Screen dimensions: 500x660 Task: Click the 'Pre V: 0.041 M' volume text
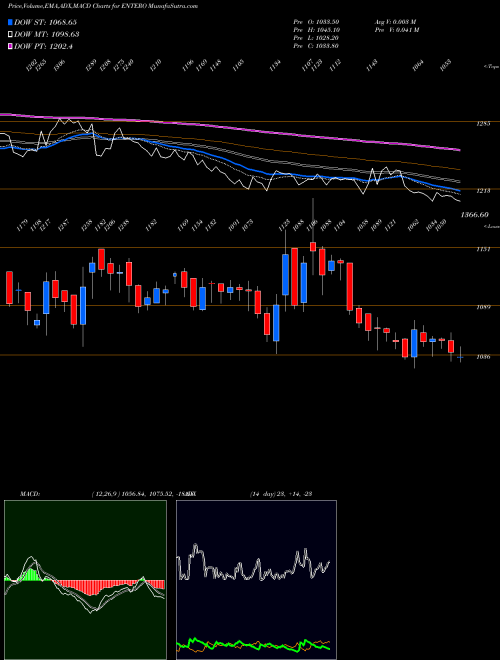click(396, 30)
